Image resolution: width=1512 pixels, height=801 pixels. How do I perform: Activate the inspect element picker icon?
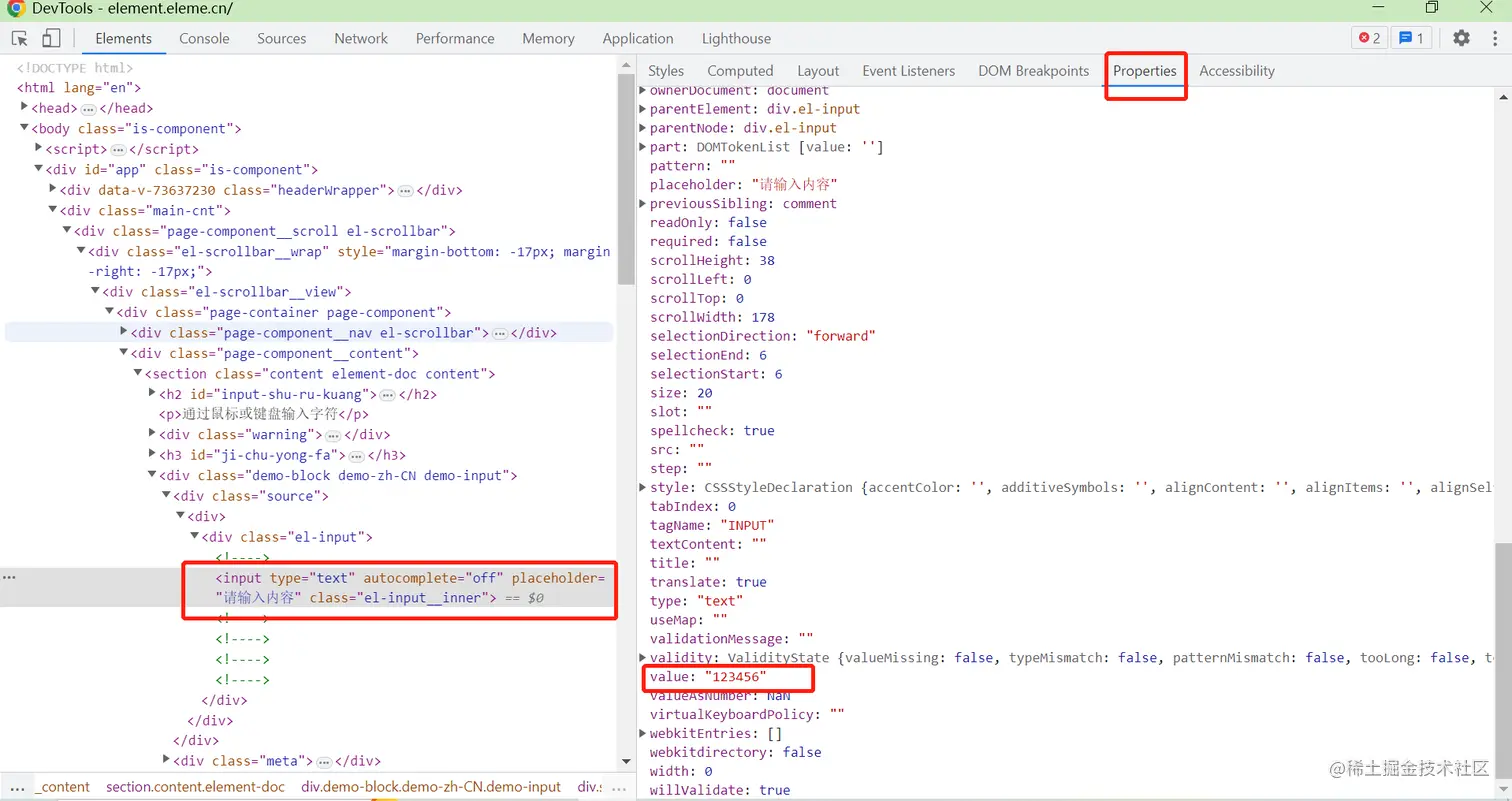click(19, 39)
